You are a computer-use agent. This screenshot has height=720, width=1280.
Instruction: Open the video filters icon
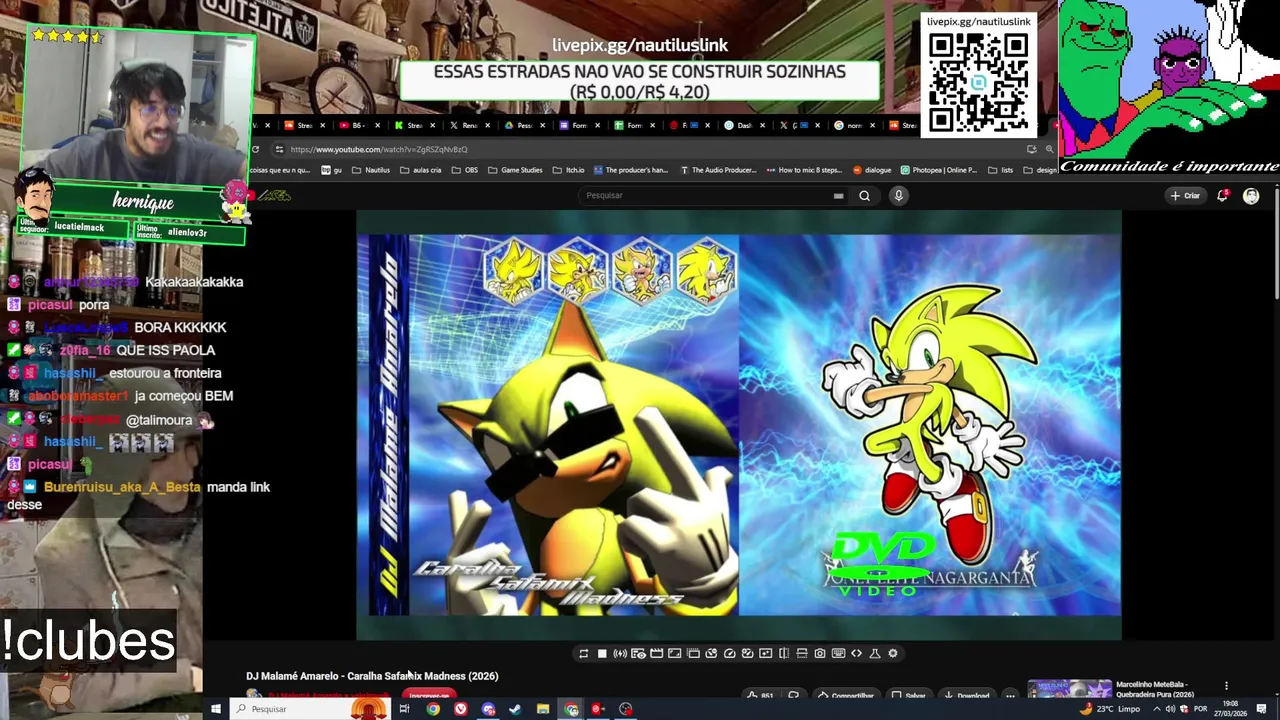765,653
